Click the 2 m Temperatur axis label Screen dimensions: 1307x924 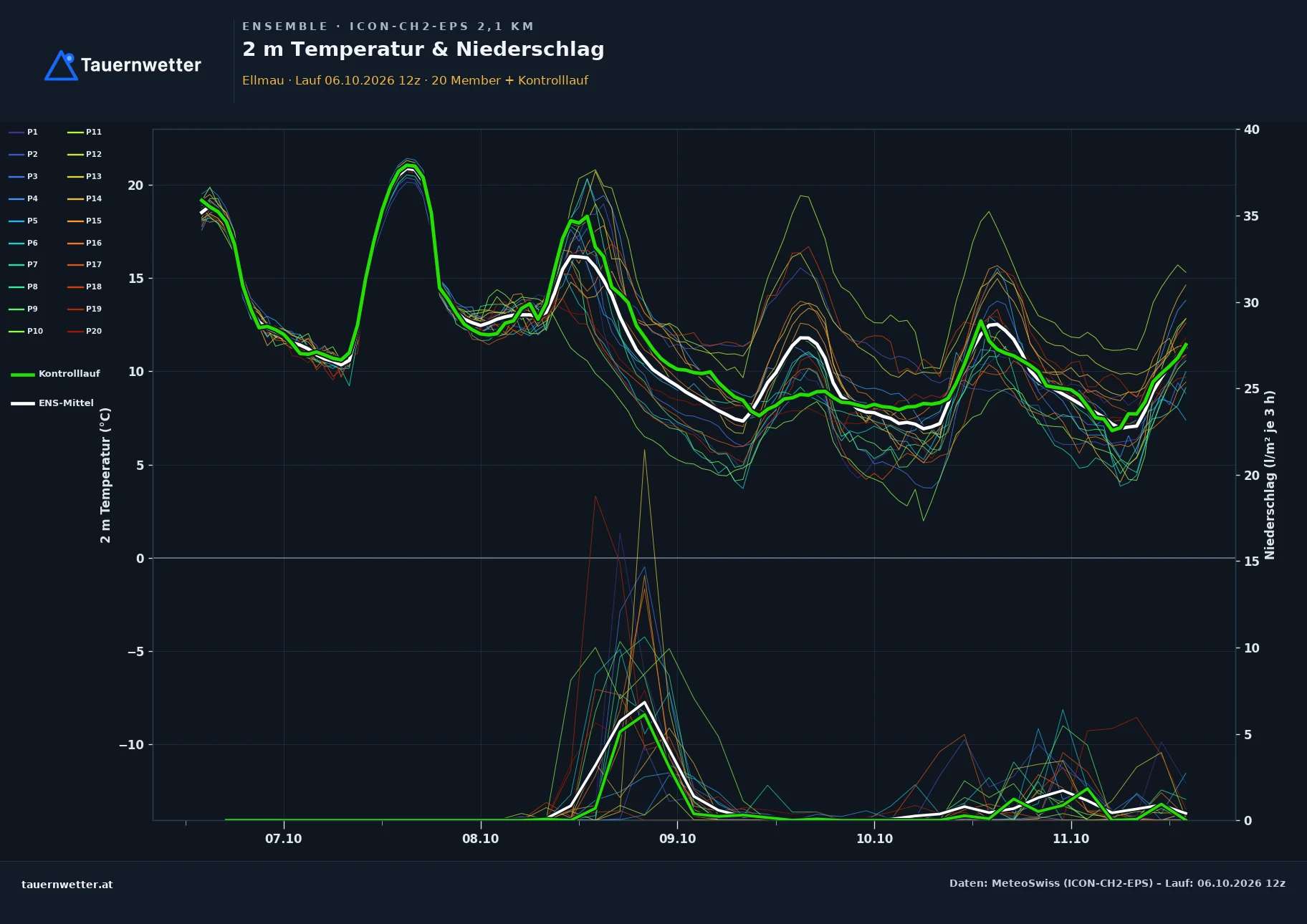point(105,475)
